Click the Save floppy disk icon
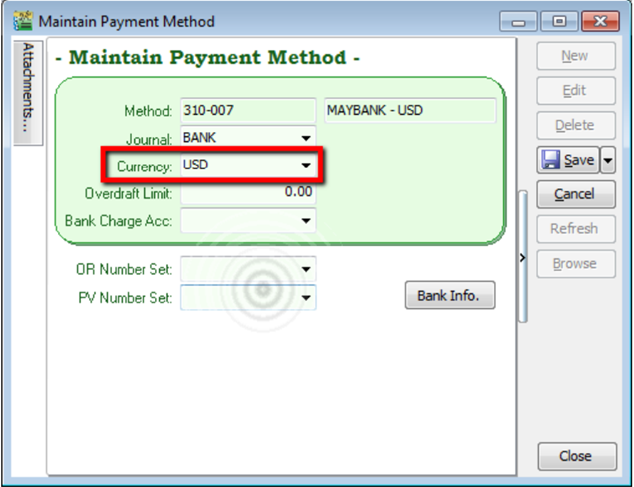Viewport: 634px width, 487px height. (551, 160)
